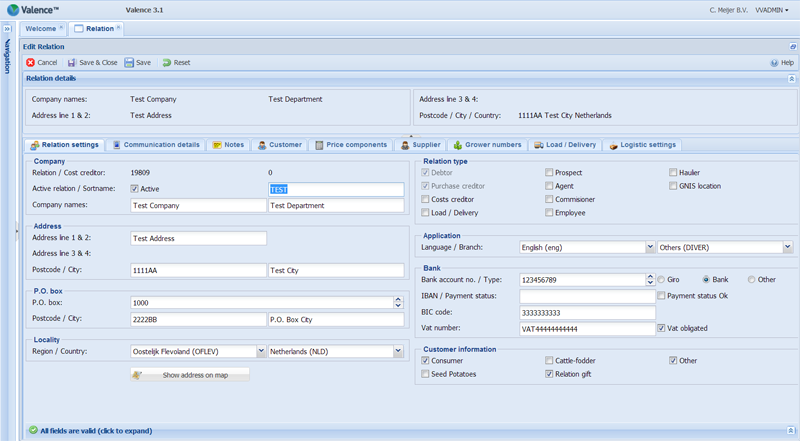This screenshot has height=441, width=800.
Task: Click the Edit Relation panel restore icon
Action: [792, 46]
